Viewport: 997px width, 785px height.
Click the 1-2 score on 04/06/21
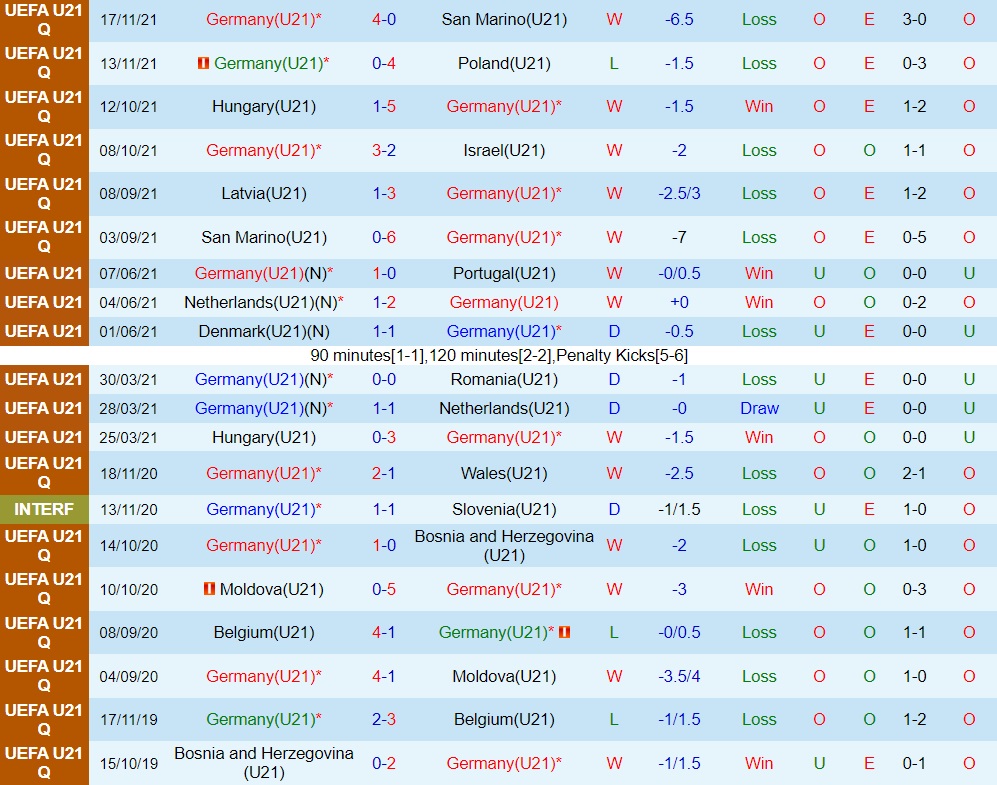point(384,303)
